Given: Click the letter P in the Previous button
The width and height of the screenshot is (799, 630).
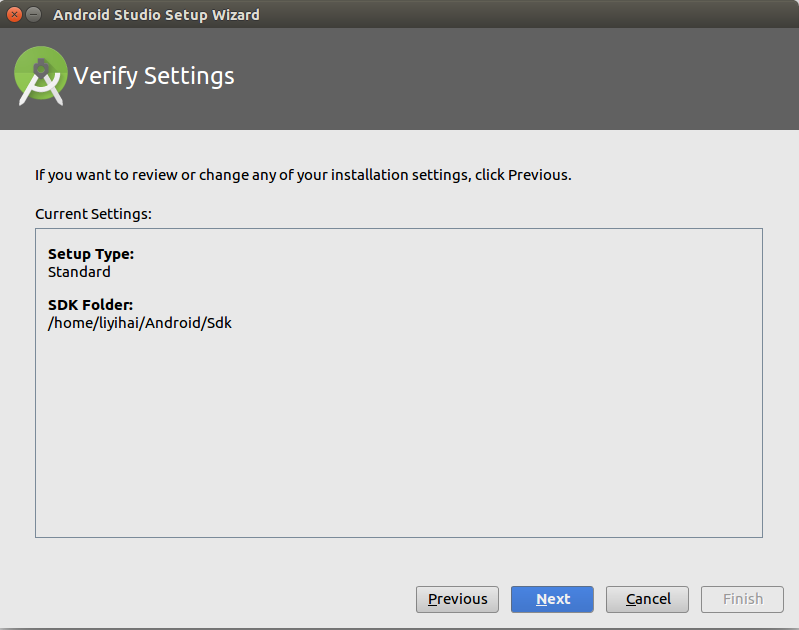Looking at the screenshot, I should (x=433, y=599).
